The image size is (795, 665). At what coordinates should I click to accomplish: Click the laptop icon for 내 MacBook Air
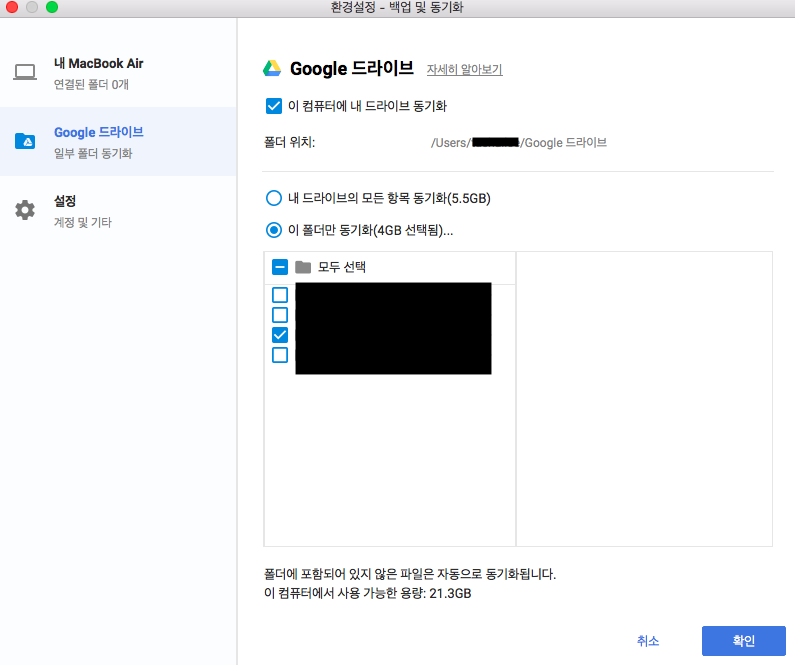click(25, 72)
